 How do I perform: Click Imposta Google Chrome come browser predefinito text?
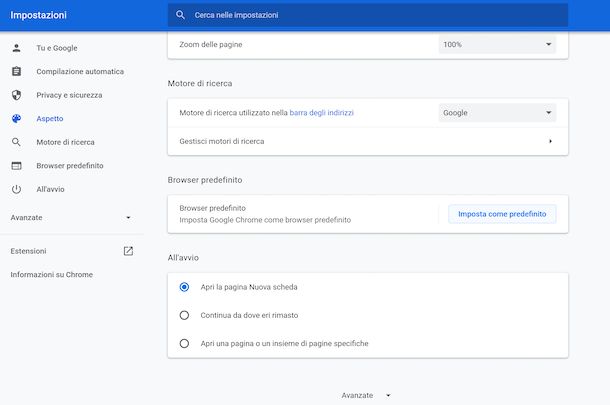pyautogui.click(x=265, y=220)
